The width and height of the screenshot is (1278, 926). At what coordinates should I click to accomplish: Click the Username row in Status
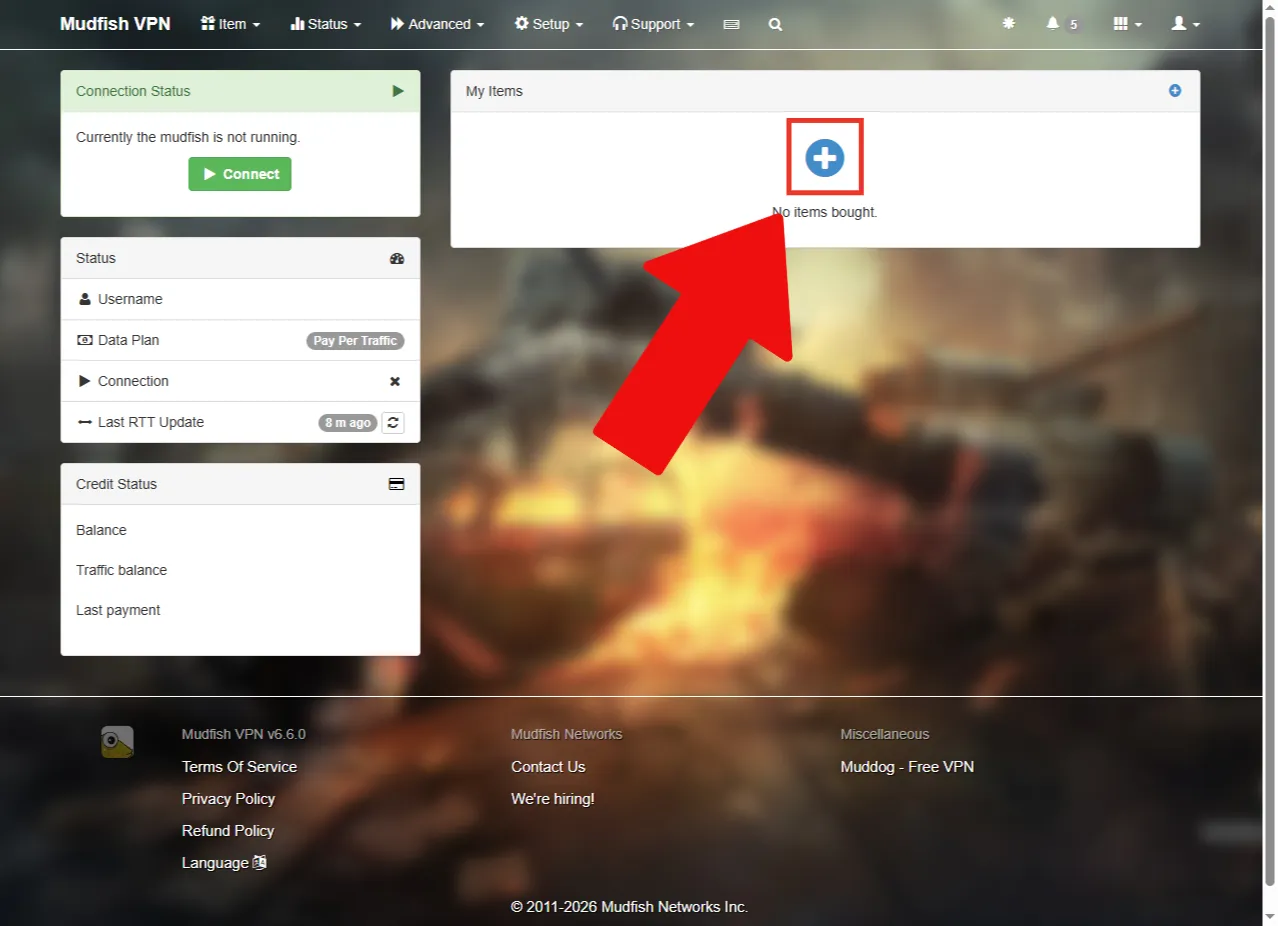click(240, 299)
